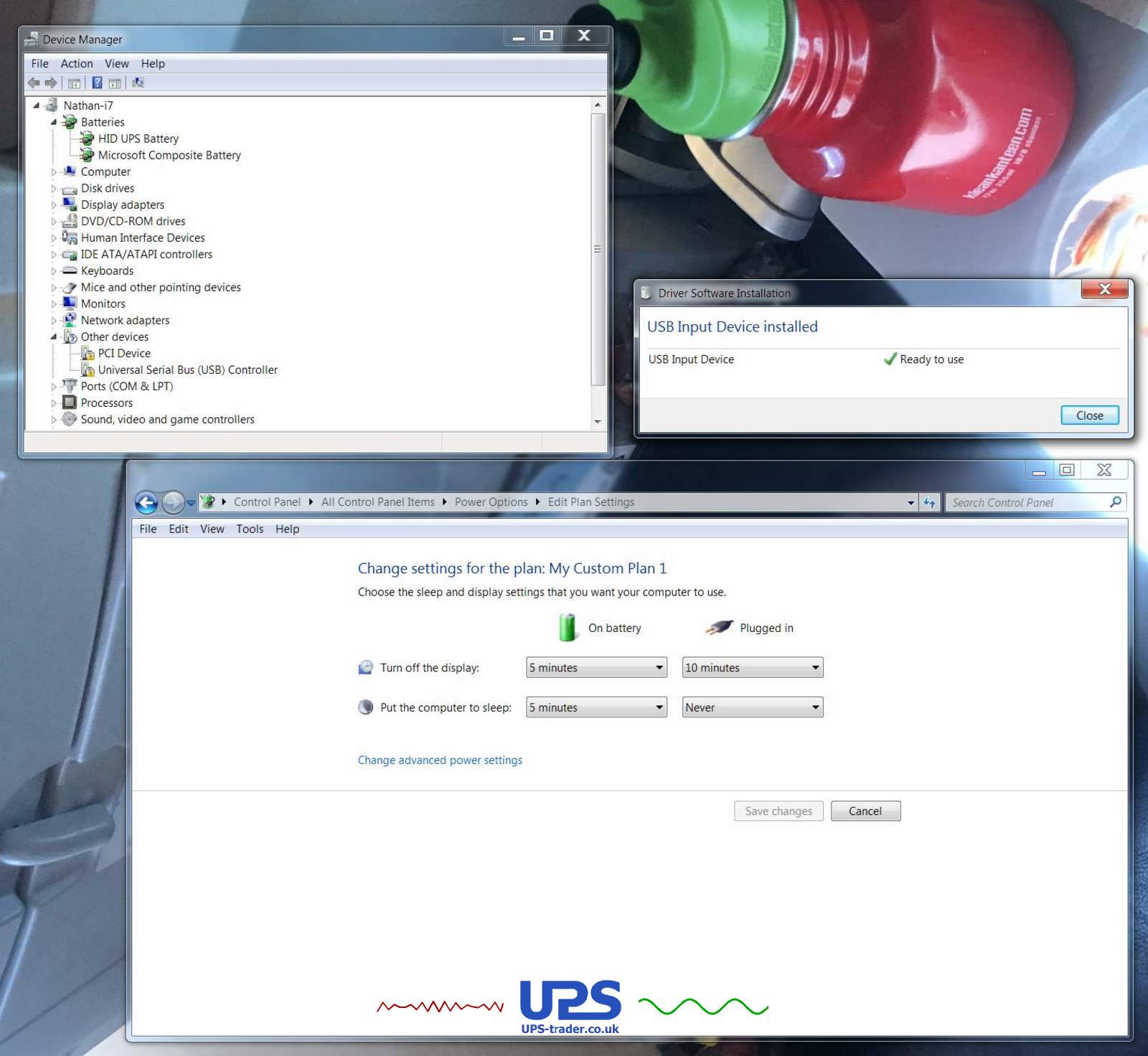This screenshot has height=1056, width=1148.
Task: Open On battery display timeout dropdown
Action: 596,668
